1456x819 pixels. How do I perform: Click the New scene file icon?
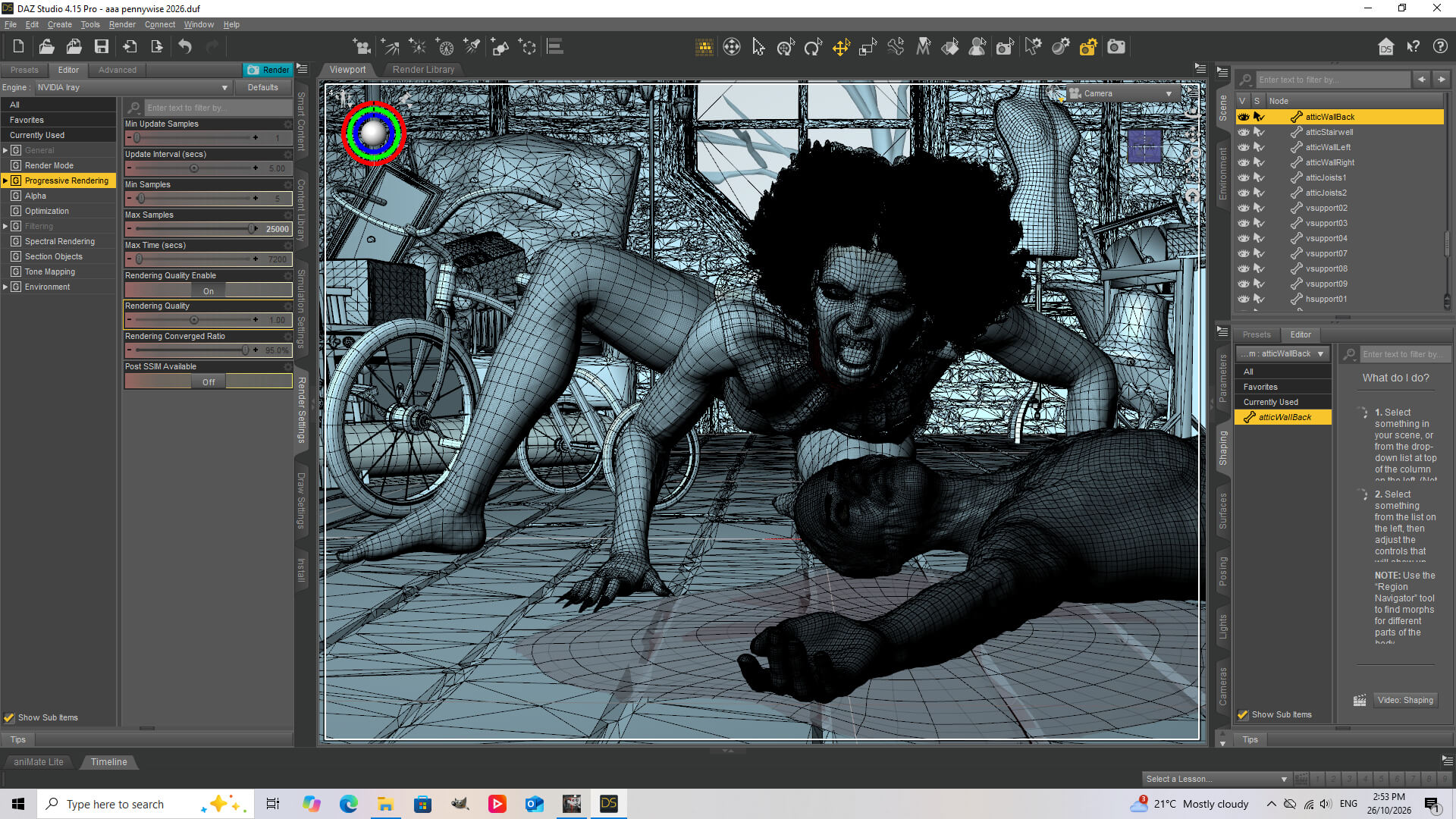coord(18,47)
